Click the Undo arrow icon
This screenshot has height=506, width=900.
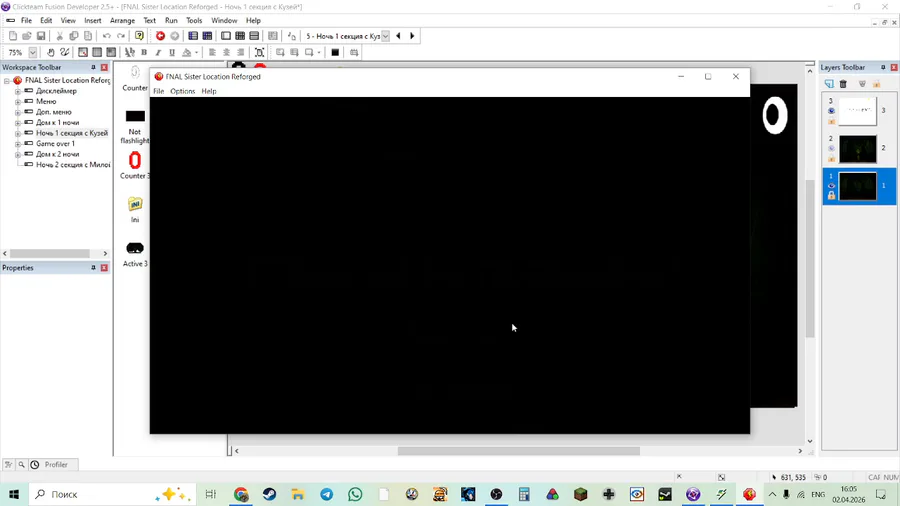(107, 36)
